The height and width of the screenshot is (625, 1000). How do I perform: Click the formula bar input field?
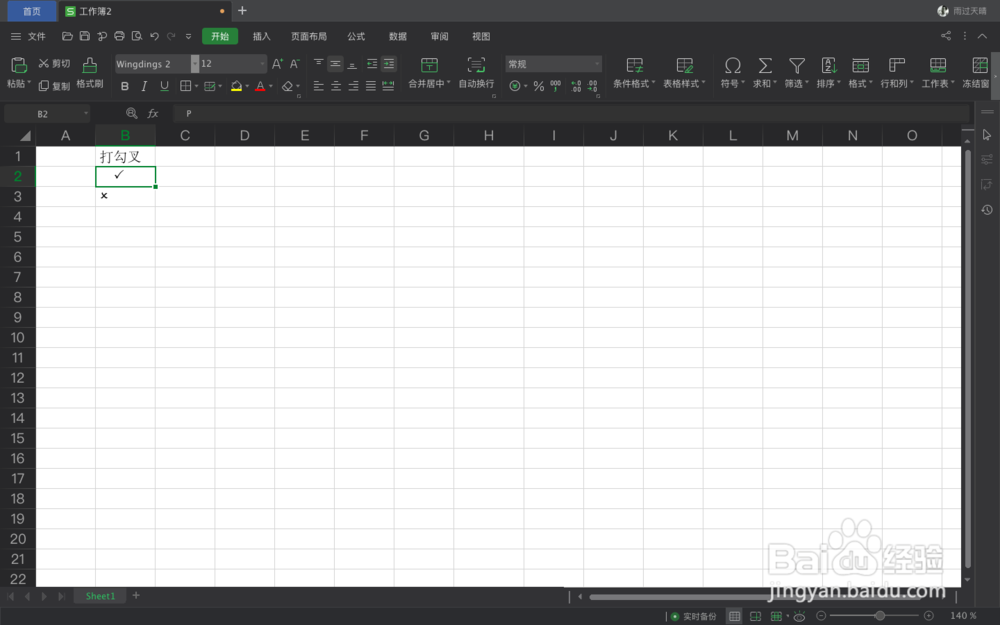click(x=571, y=114)
